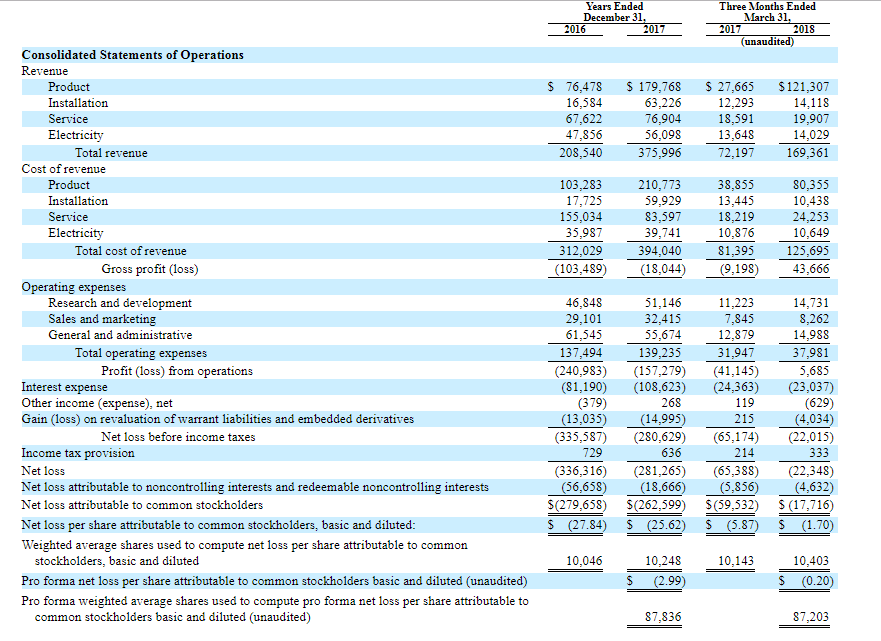Click the 'General and administrative' label
881x641 pixels.
pos(120,335)
